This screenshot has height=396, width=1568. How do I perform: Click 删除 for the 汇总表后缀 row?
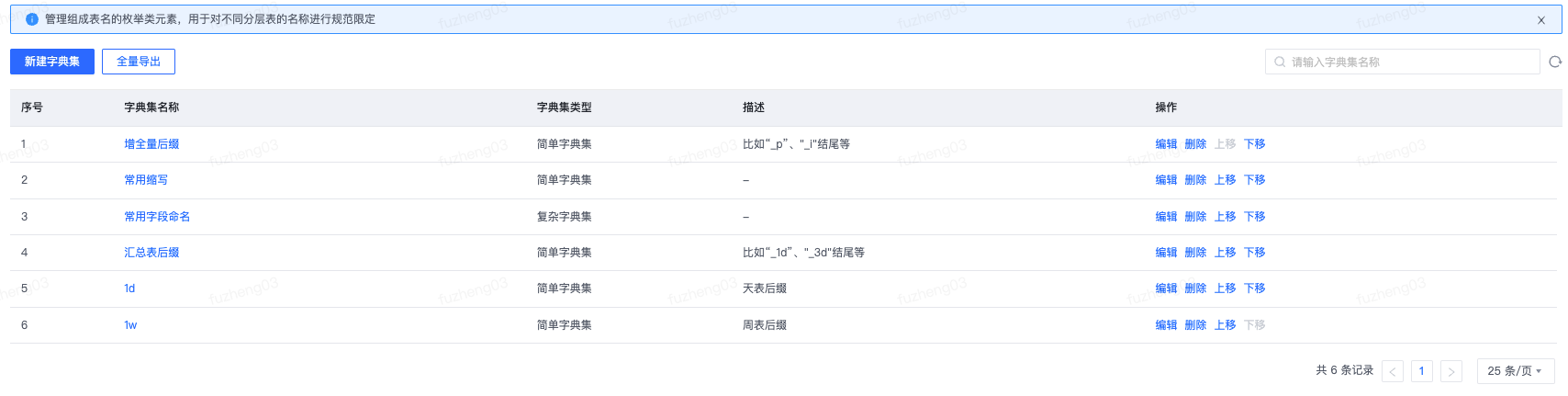pos(1195,253)
